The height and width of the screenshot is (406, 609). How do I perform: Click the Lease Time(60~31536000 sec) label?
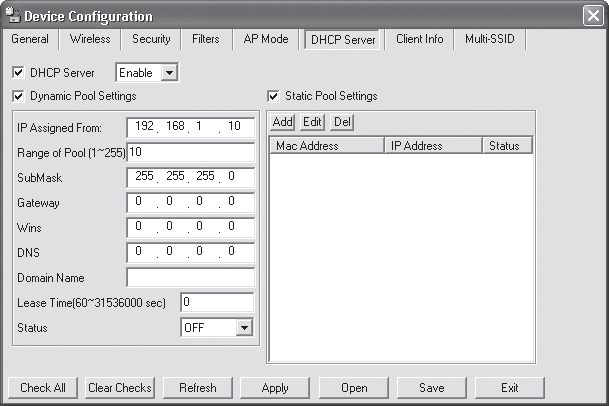[91, 303]
